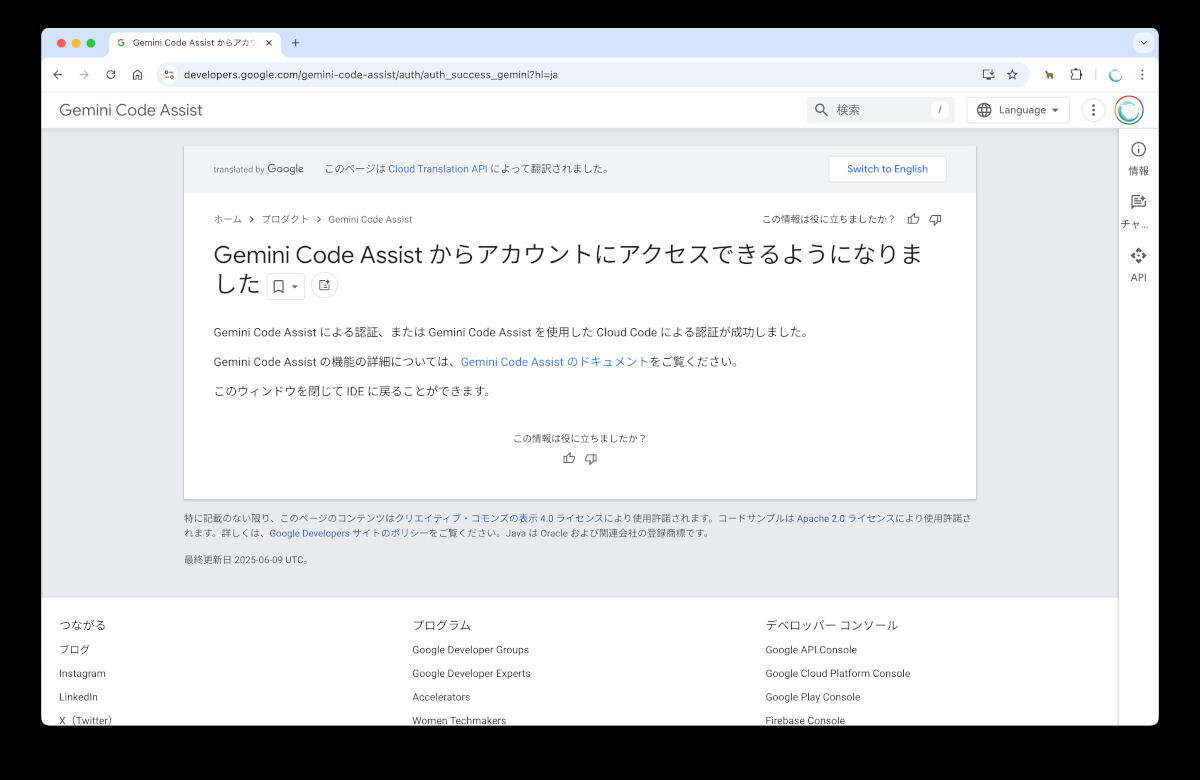Open Gemini Code Assist breadcrumb
1200x780 pixels.
pos(370,219)
